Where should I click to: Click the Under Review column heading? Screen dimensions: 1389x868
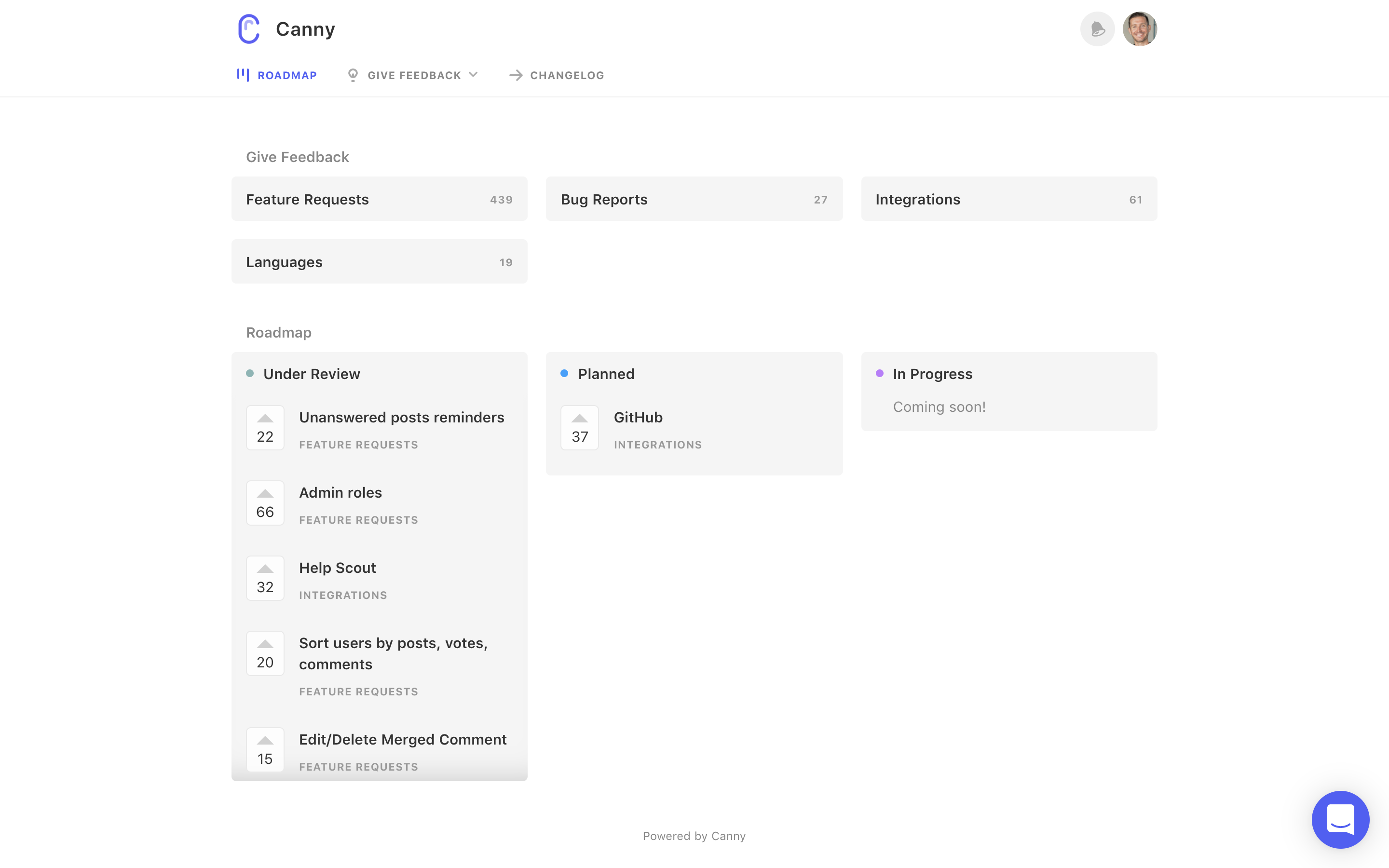[312, 374]
